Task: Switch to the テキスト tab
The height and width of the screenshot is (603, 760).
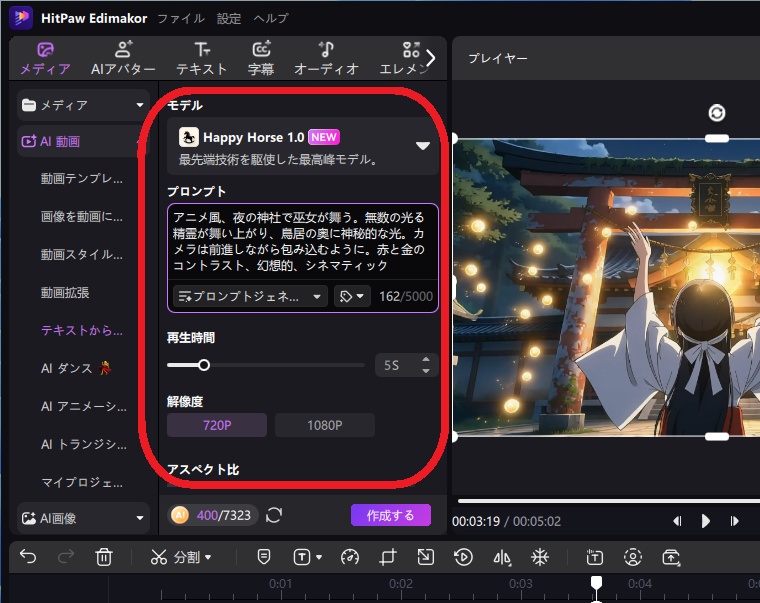Action: tap(202, 59)
